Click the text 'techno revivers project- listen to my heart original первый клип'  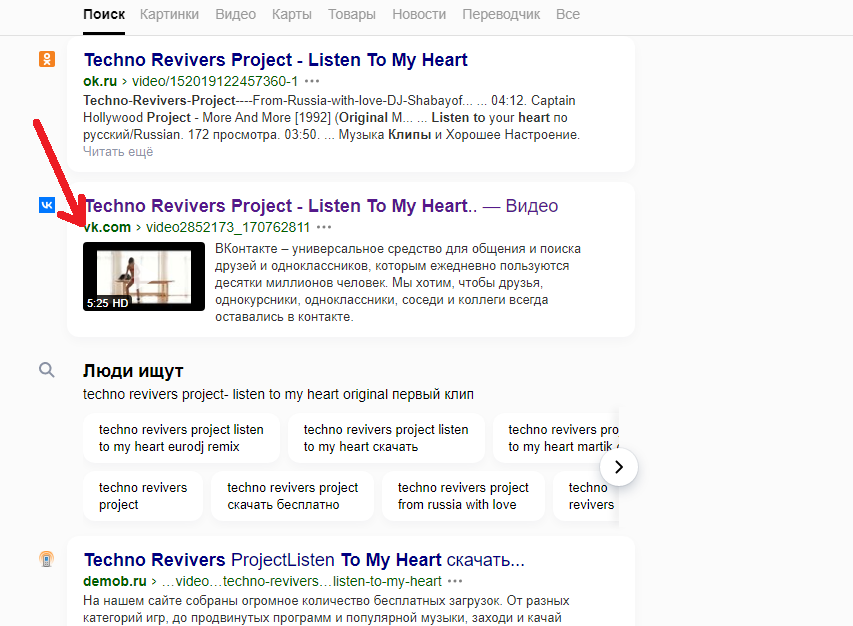pyautogui.click(x=279, y=394)
